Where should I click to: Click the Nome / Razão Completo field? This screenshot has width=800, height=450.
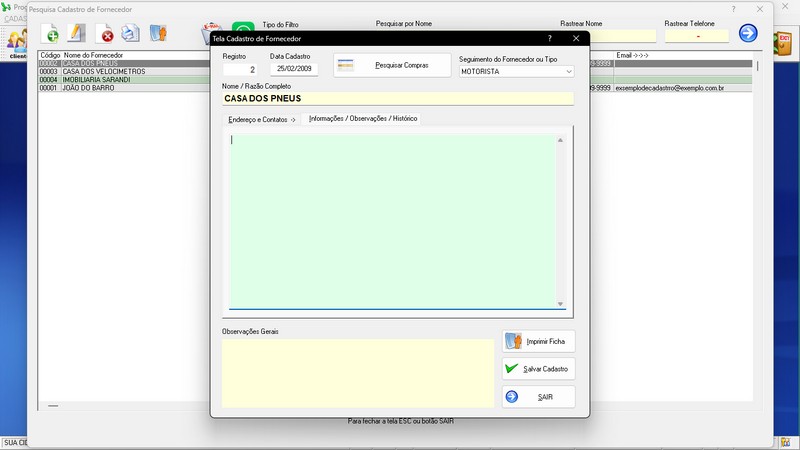point(397,99)
